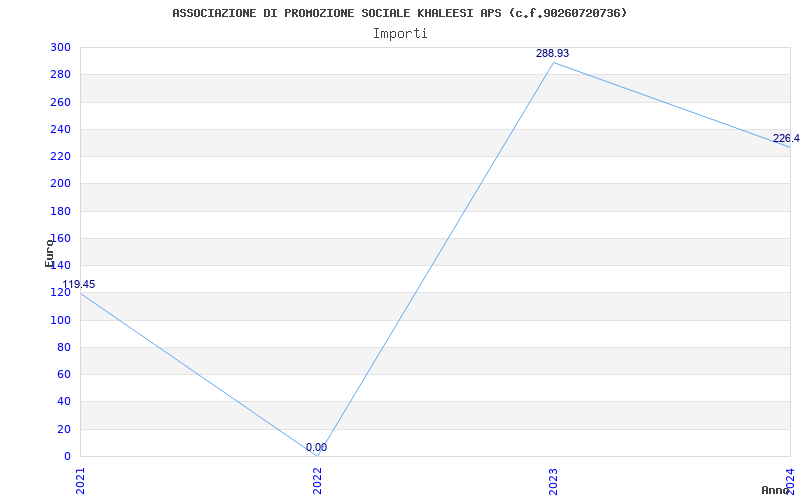The width and height of the screenshot is (800, 500).
Task: Click the 2022 x-axis label
Action: tap(317, 481)
